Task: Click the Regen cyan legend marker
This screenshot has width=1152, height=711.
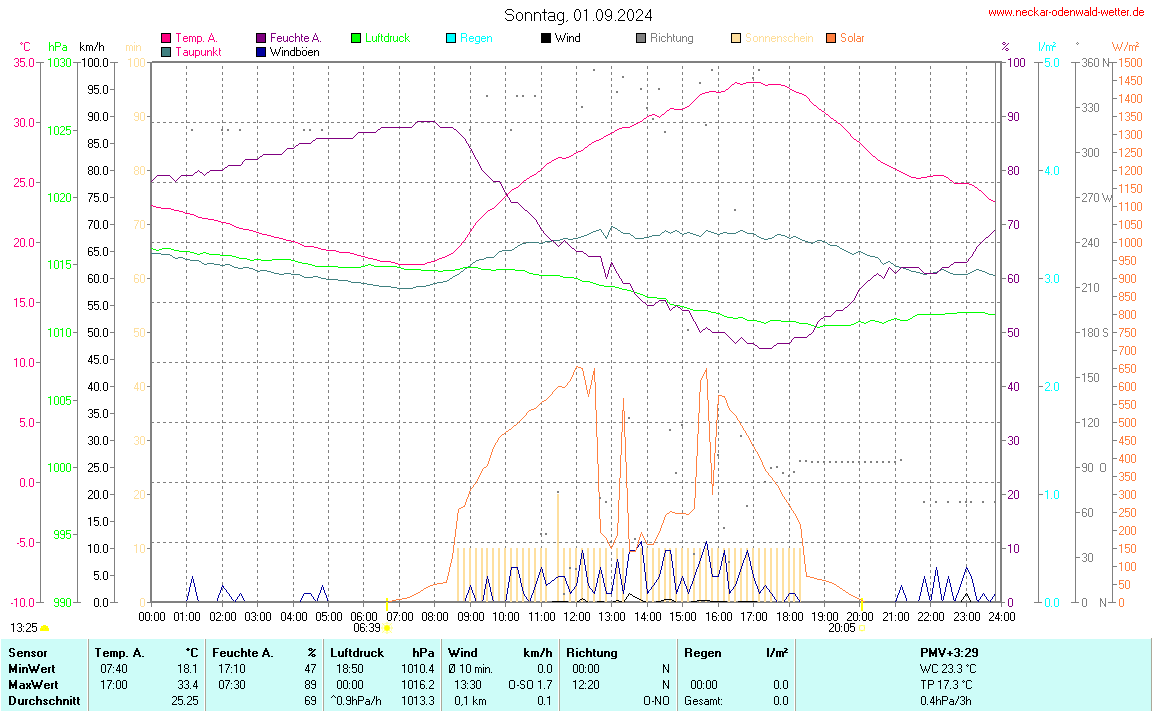Action: point(451,38)
